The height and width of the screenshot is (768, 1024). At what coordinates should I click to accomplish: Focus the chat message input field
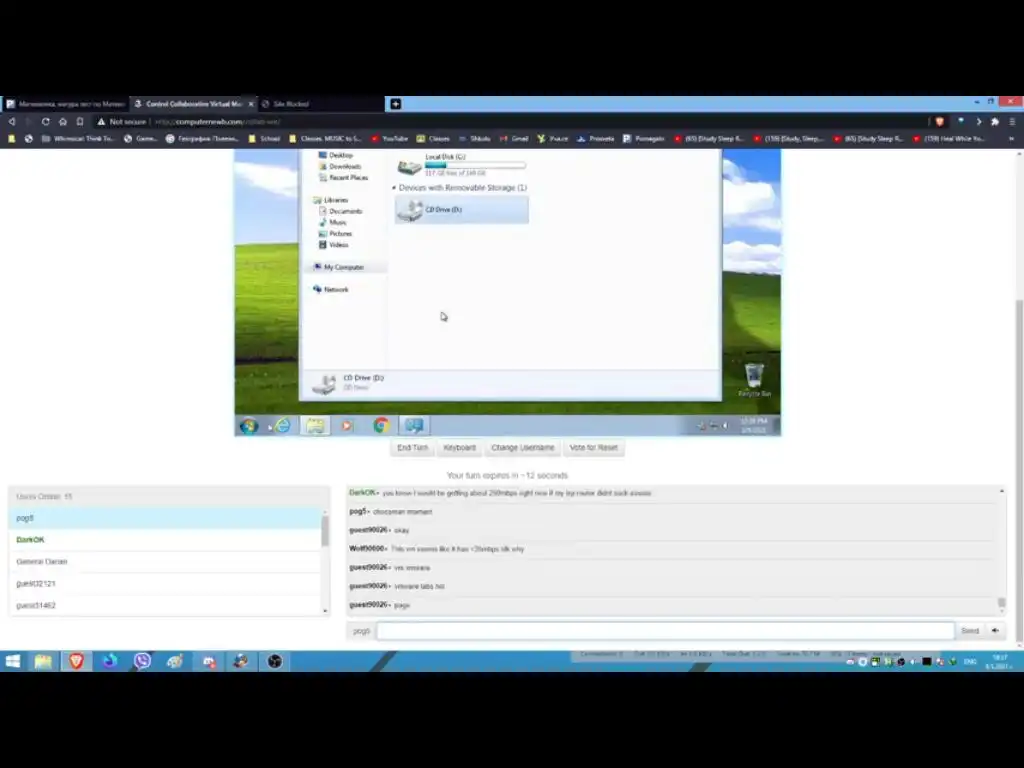(665, 631)
